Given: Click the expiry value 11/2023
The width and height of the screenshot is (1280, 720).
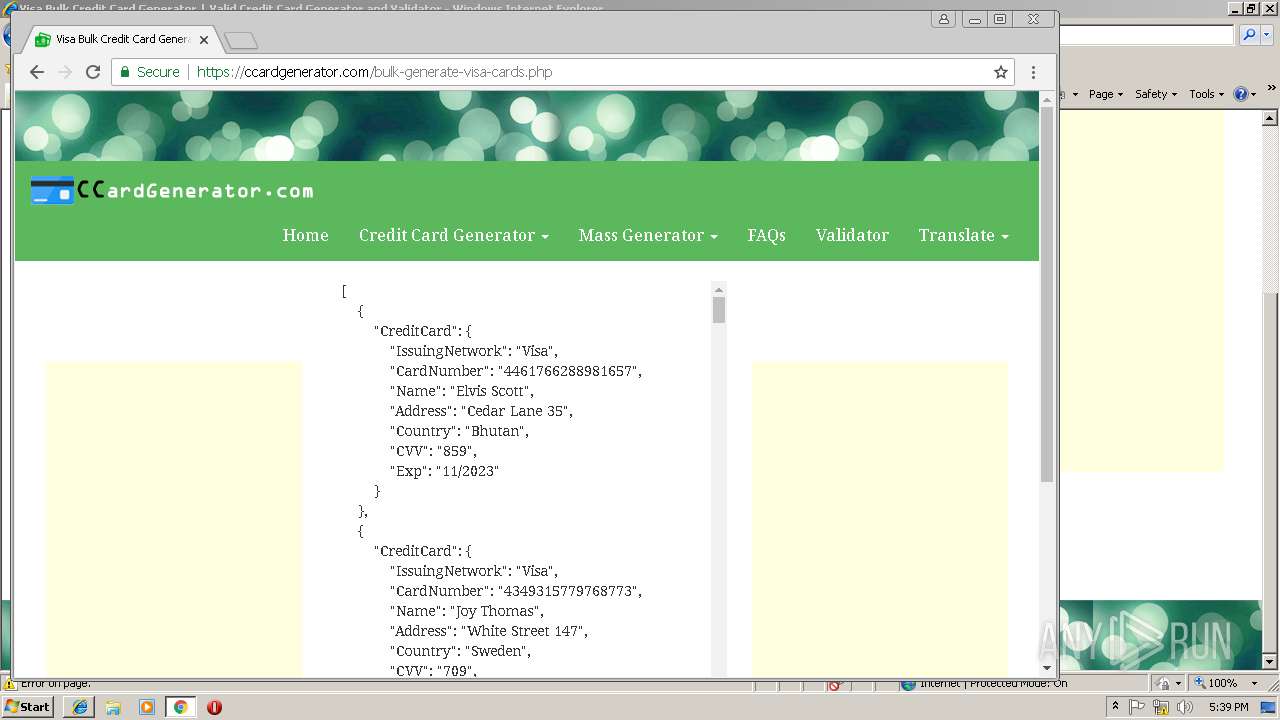Looking at the screenshot, I should 466,471.
